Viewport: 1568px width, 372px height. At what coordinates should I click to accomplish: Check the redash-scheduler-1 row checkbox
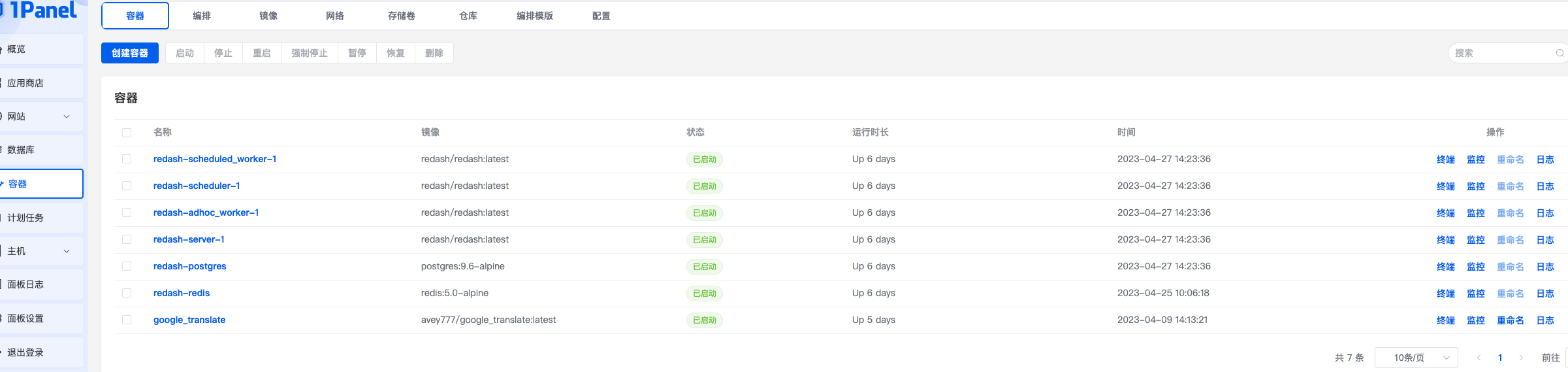(127, 186)
